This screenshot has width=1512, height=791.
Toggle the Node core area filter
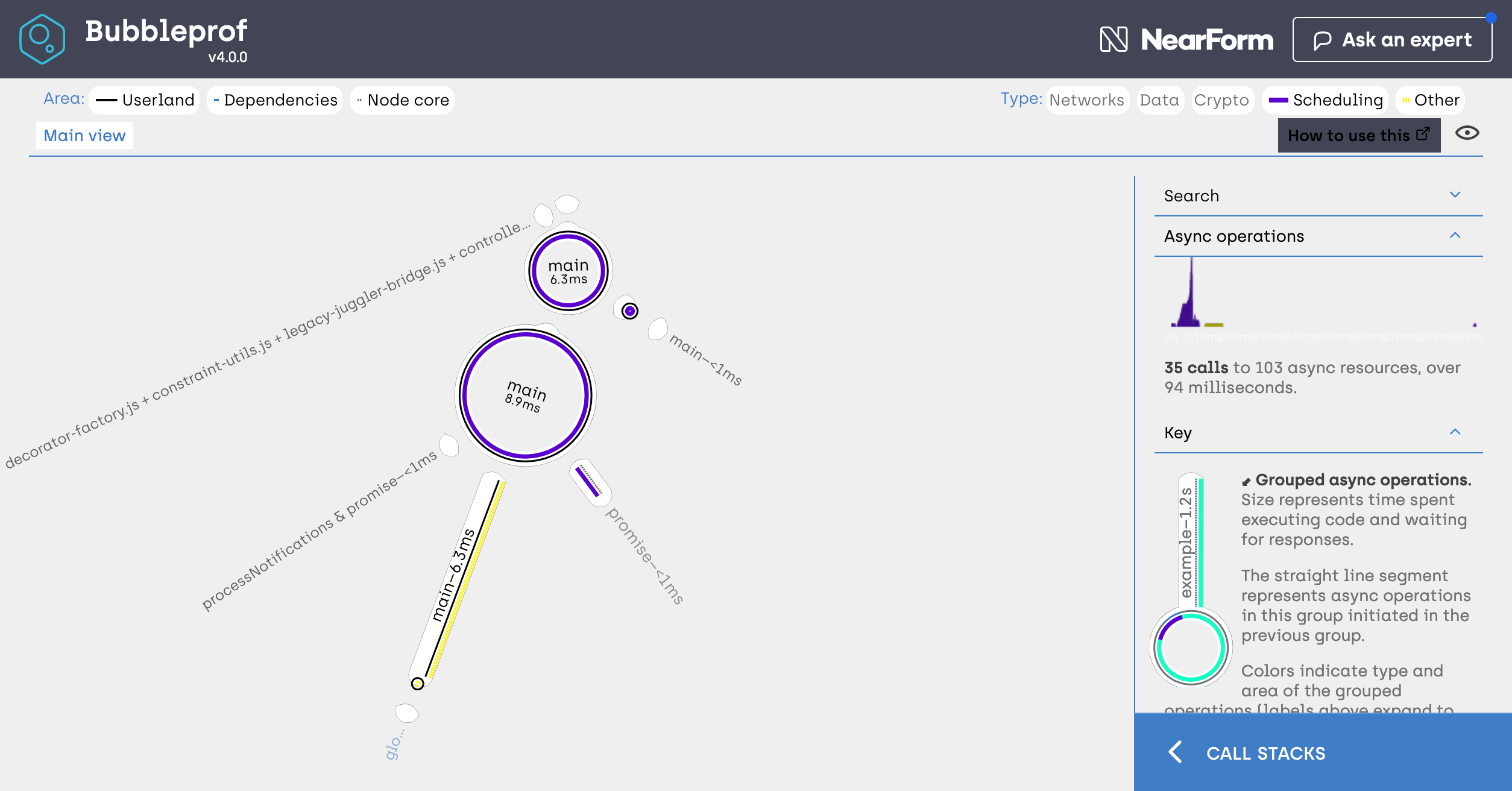[403, 100]
